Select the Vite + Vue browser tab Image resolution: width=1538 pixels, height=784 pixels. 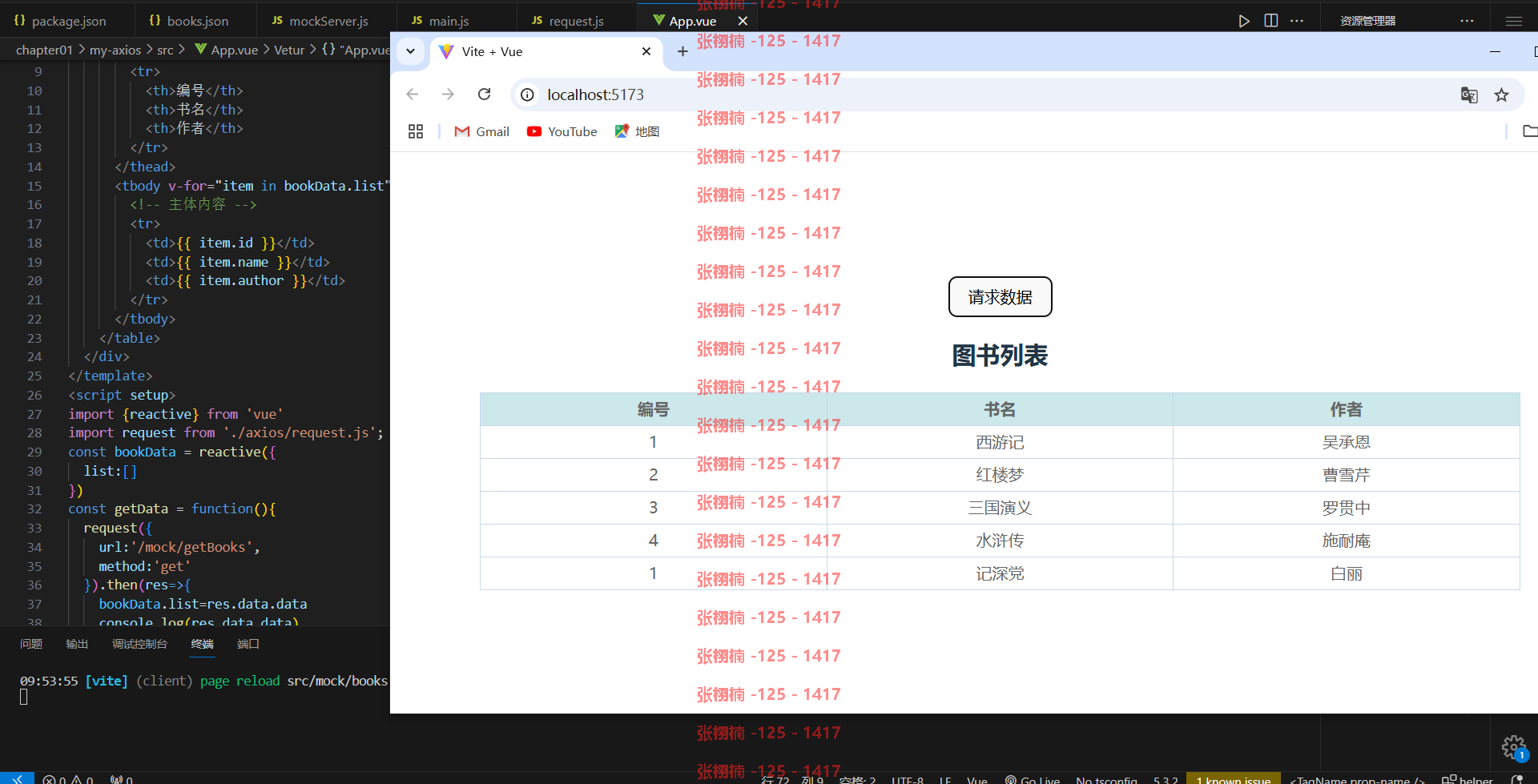click(545, 51)
